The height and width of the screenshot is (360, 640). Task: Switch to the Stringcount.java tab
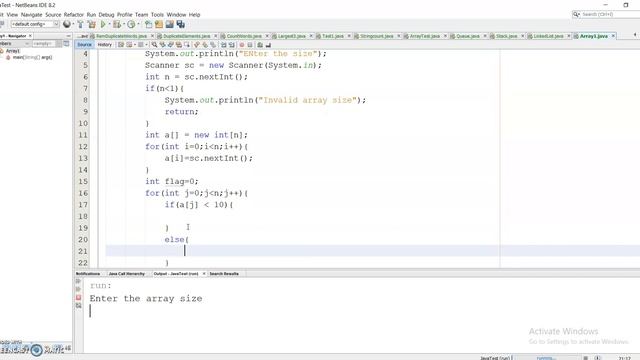[376, 36]
